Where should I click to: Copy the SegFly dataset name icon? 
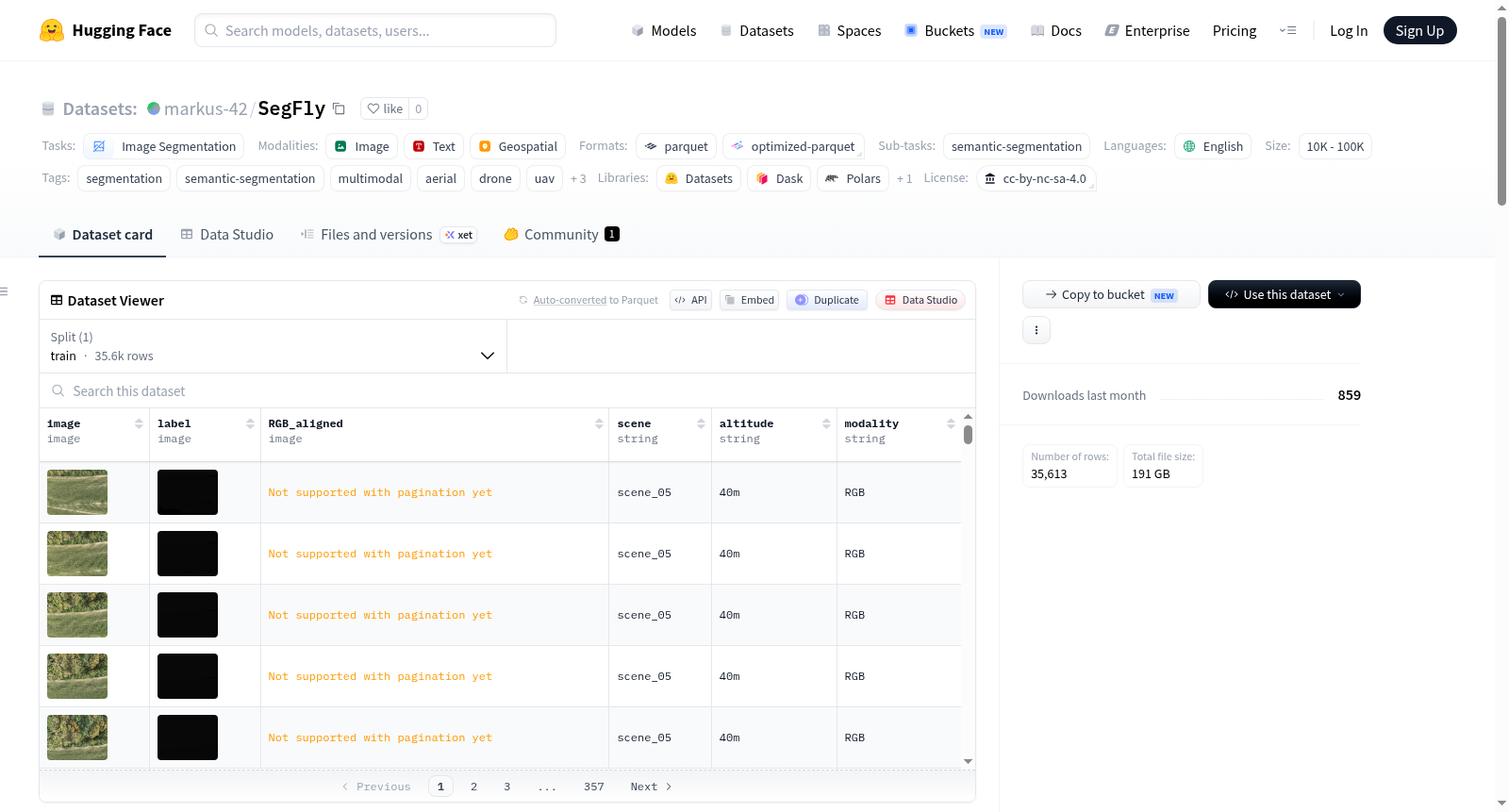[339, 108]
